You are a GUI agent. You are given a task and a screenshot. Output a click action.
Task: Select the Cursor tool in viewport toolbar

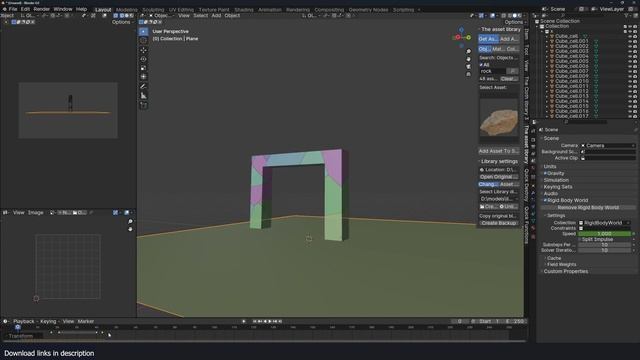tap(143, 40)
